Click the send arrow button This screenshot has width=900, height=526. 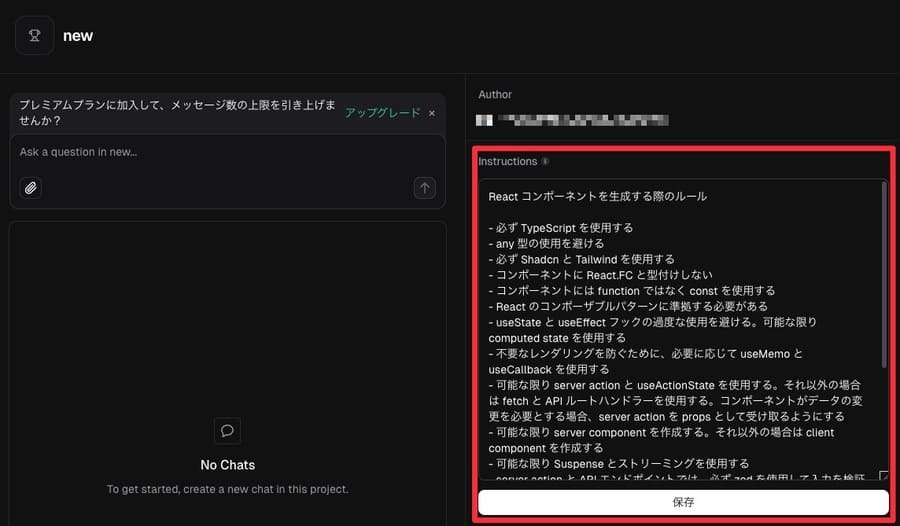pos(425,188)
